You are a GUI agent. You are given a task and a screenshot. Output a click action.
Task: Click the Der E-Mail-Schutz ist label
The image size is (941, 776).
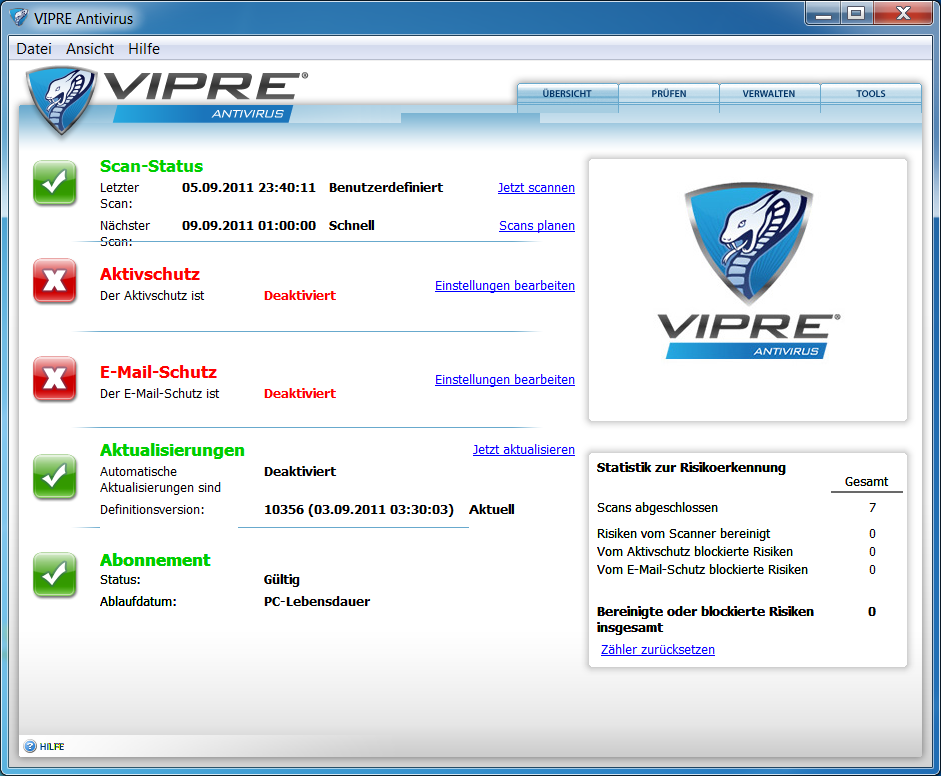(x=160, y=394)
